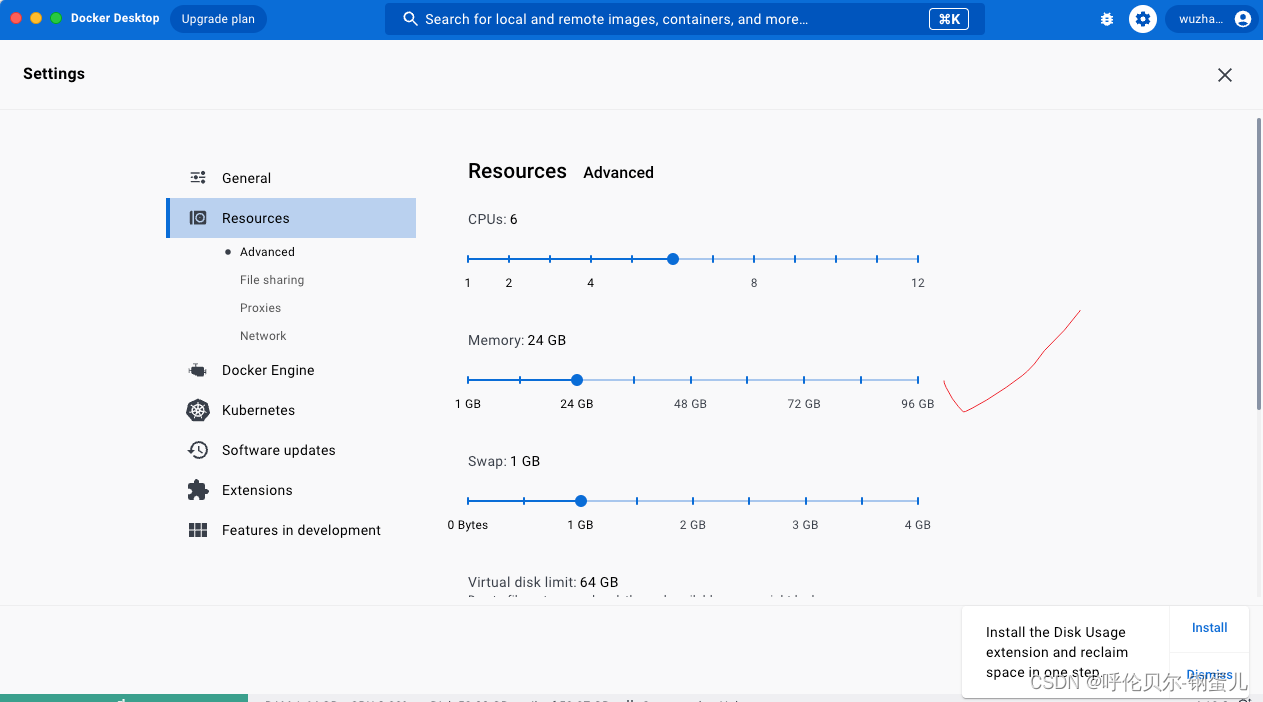Click the "Virtual disk limit: 64 GB" label
This screenshot has width=1263, height=702.
[x=543, y=582]
